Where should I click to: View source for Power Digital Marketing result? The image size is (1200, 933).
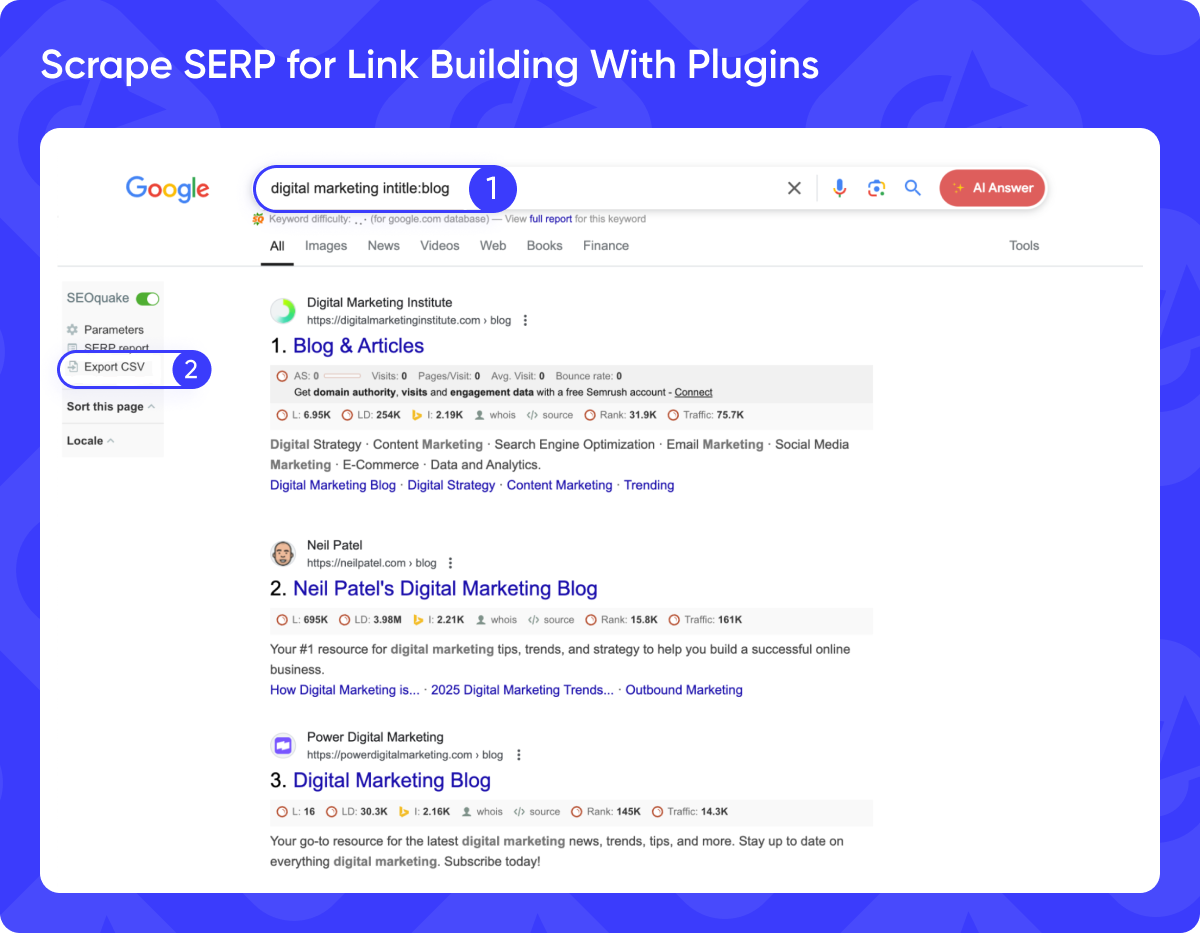click(x=537, y=812)
